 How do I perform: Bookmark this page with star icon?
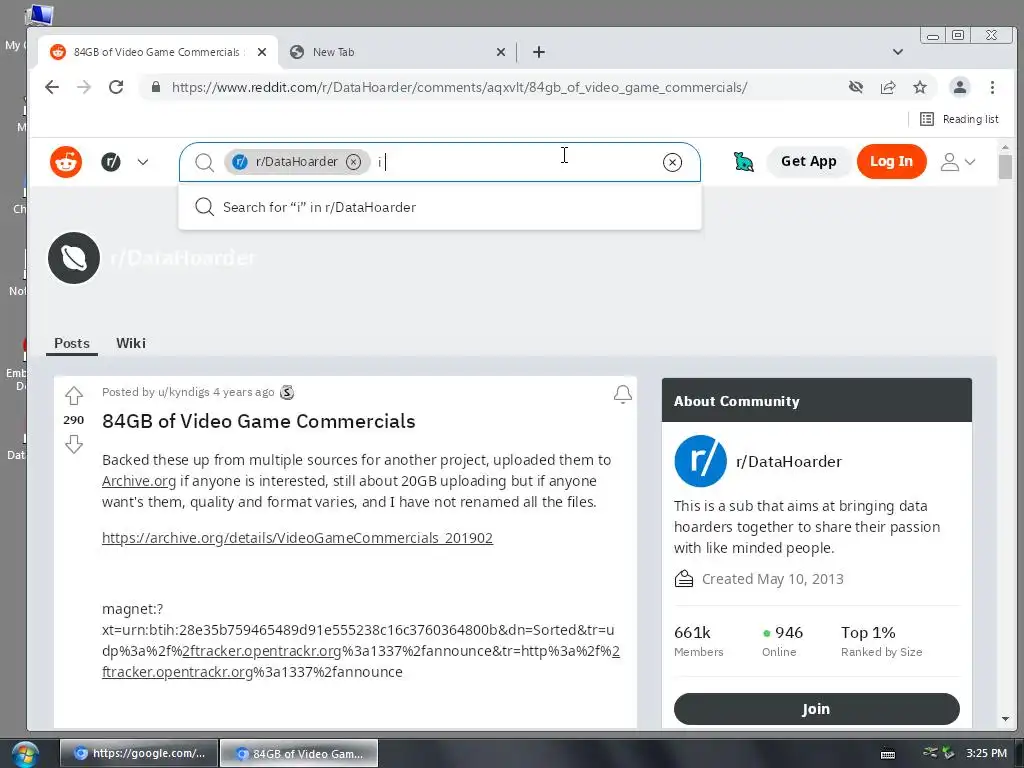[920, 87]
